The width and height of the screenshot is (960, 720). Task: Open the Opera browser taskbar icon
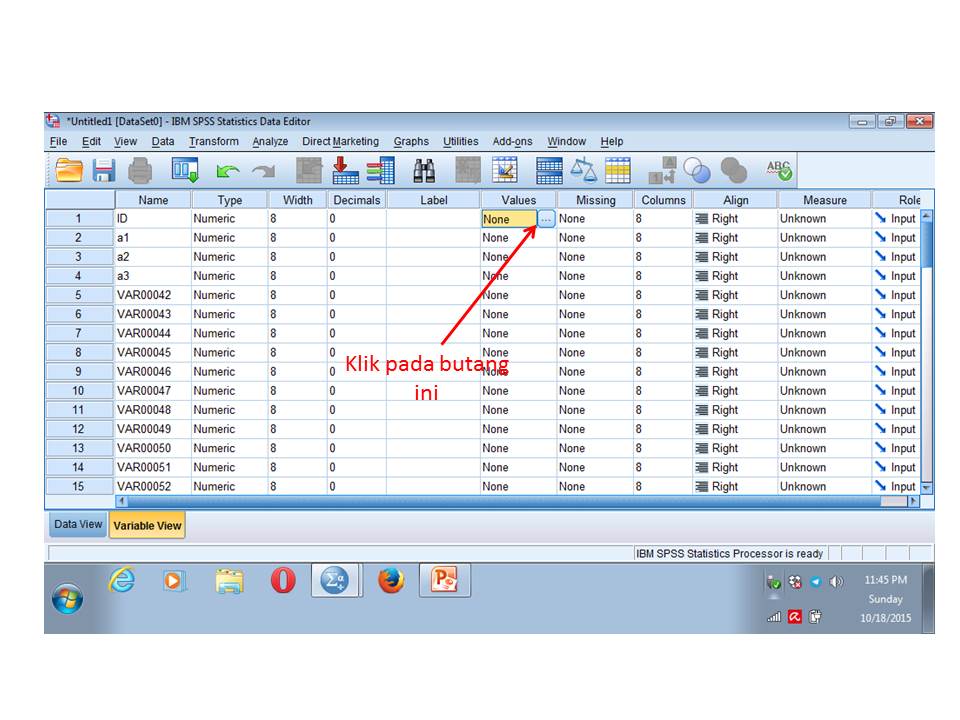point(283,580)
